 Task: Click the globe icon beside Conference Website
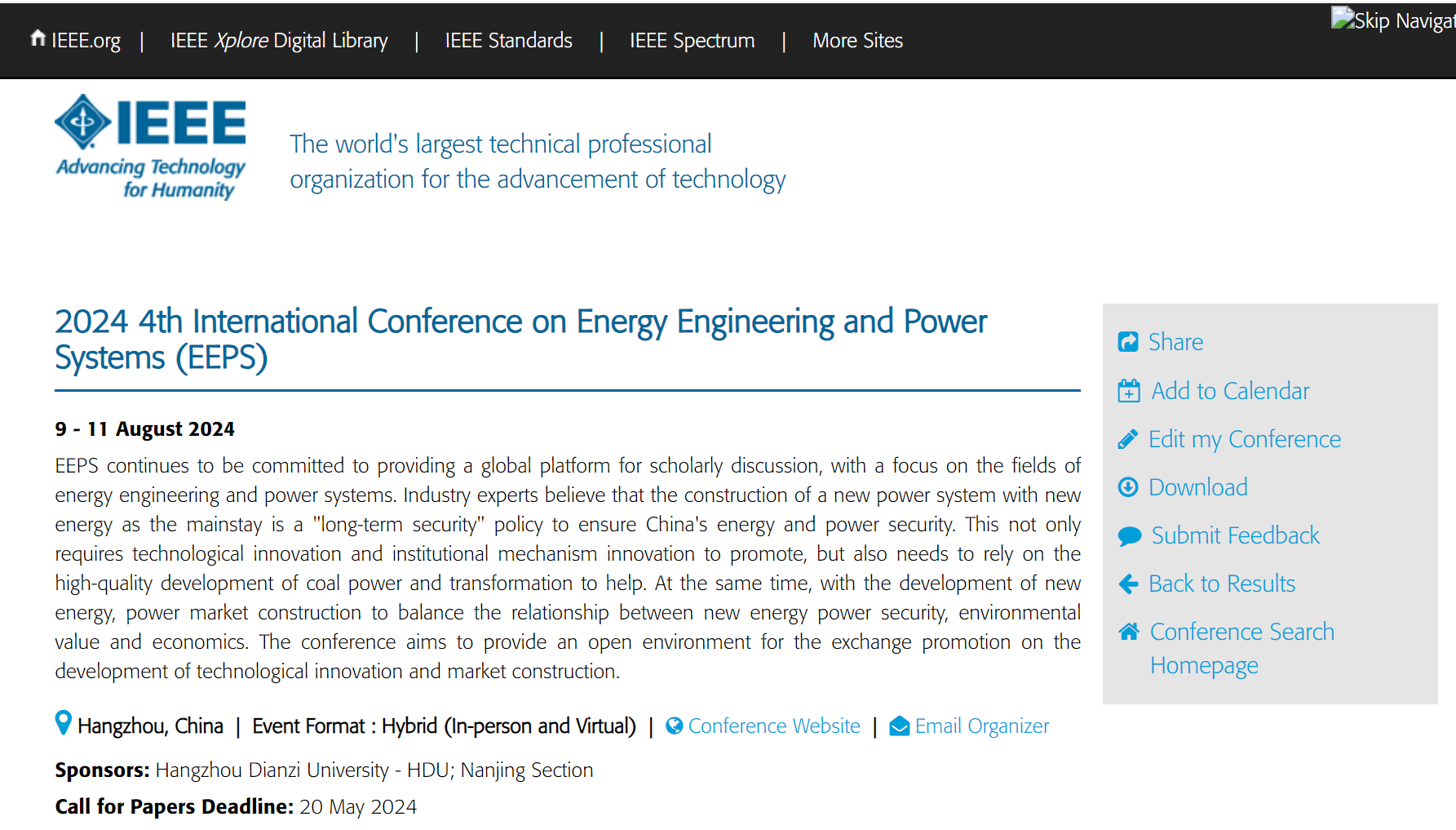(674, 726)
